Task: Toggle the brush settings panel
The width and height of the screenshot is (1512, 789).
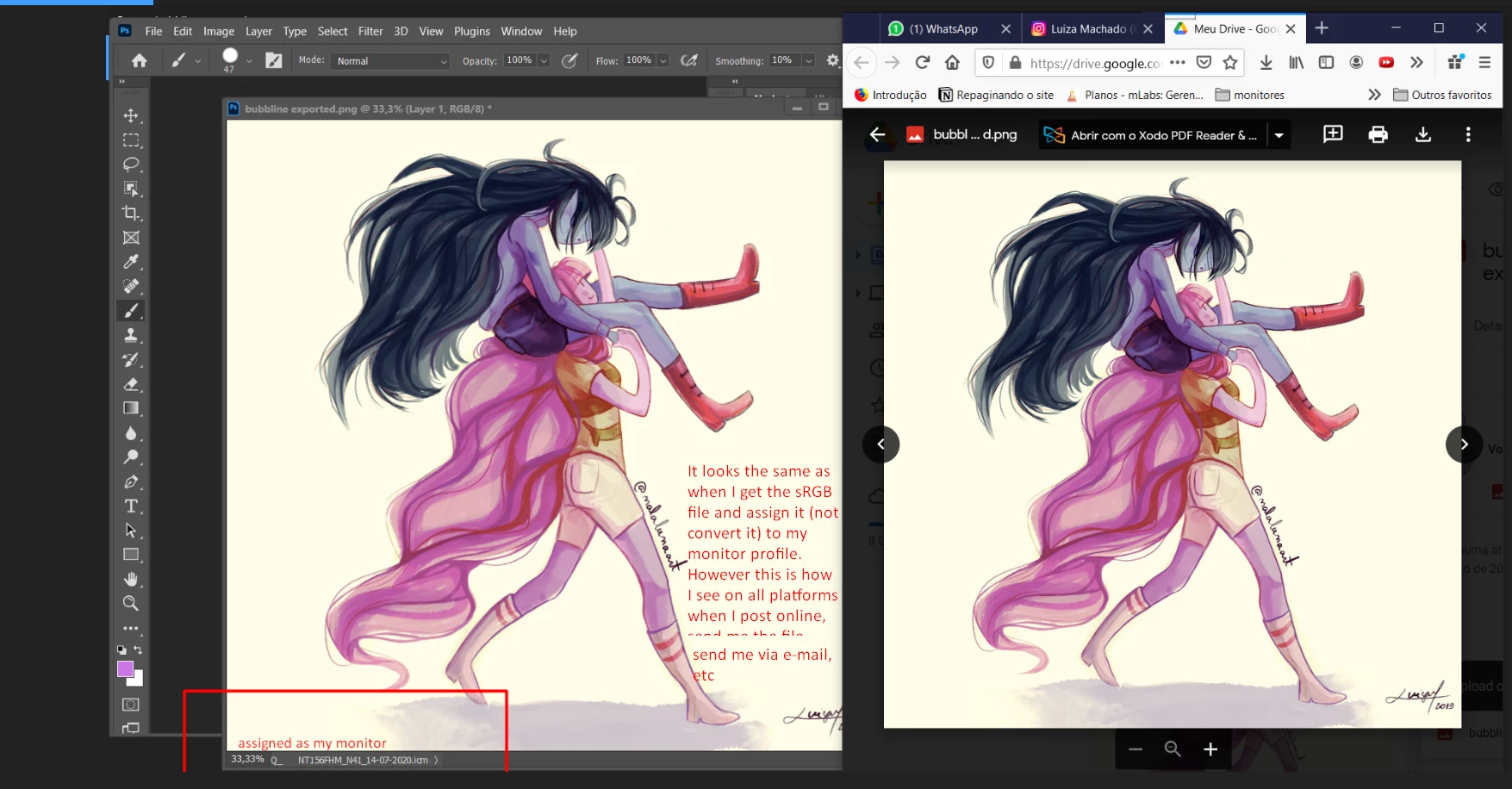Action: point(273,60)
